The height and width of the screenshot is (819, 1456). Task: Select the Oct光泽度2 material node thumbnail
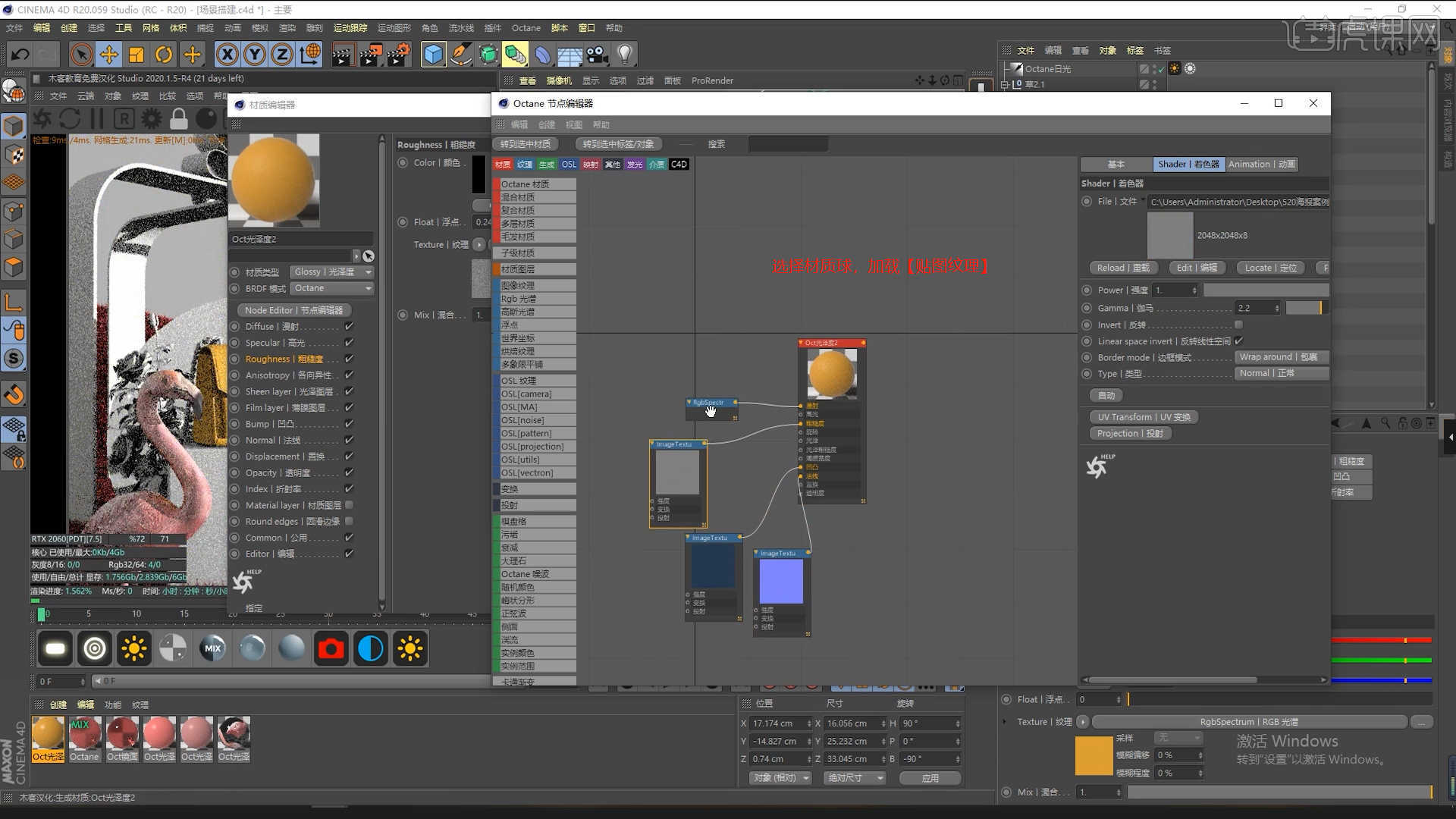(832, 374)
